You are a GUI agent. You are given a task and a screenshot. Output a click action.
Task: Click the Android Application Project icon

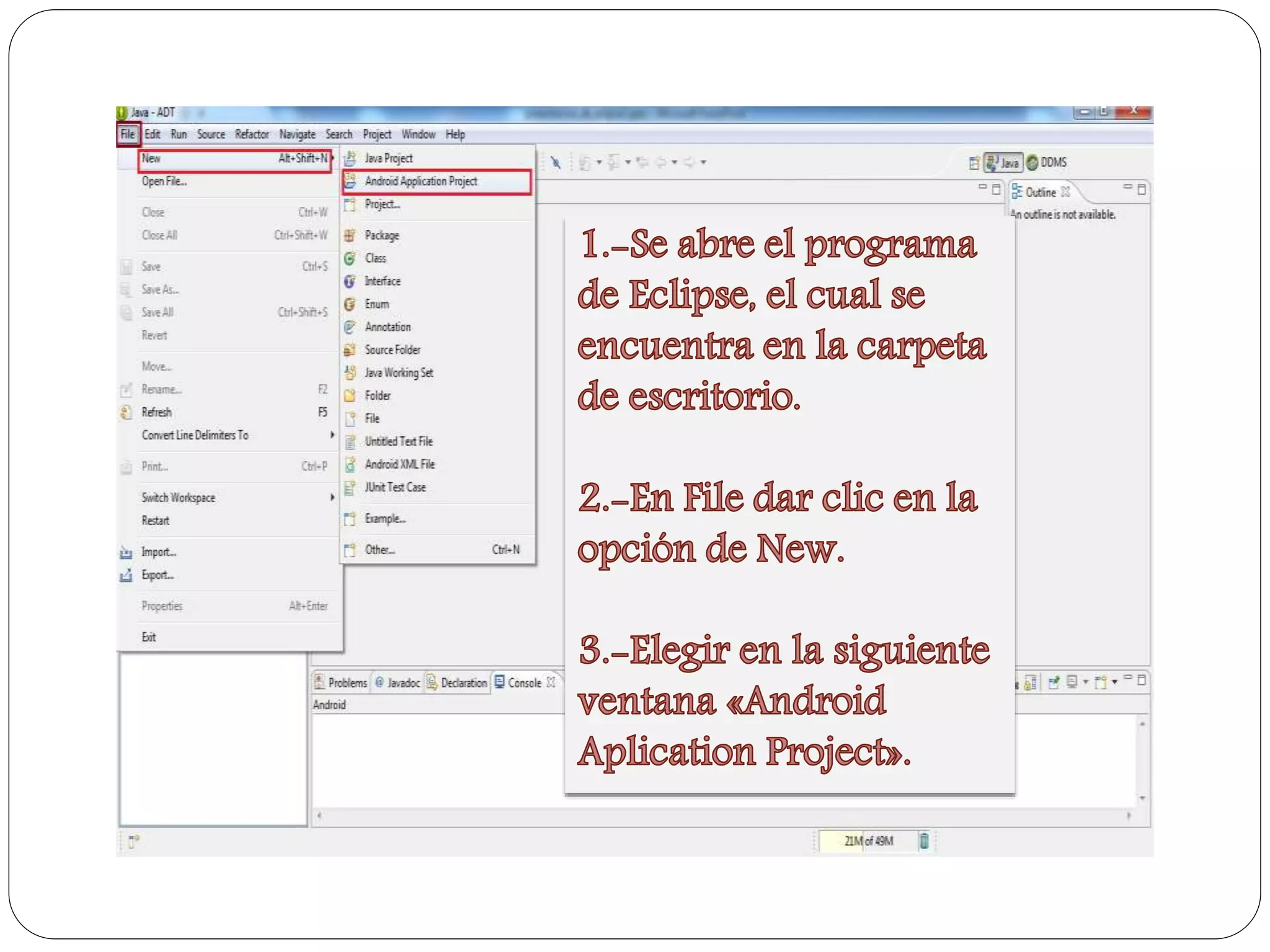pos(350,182)
